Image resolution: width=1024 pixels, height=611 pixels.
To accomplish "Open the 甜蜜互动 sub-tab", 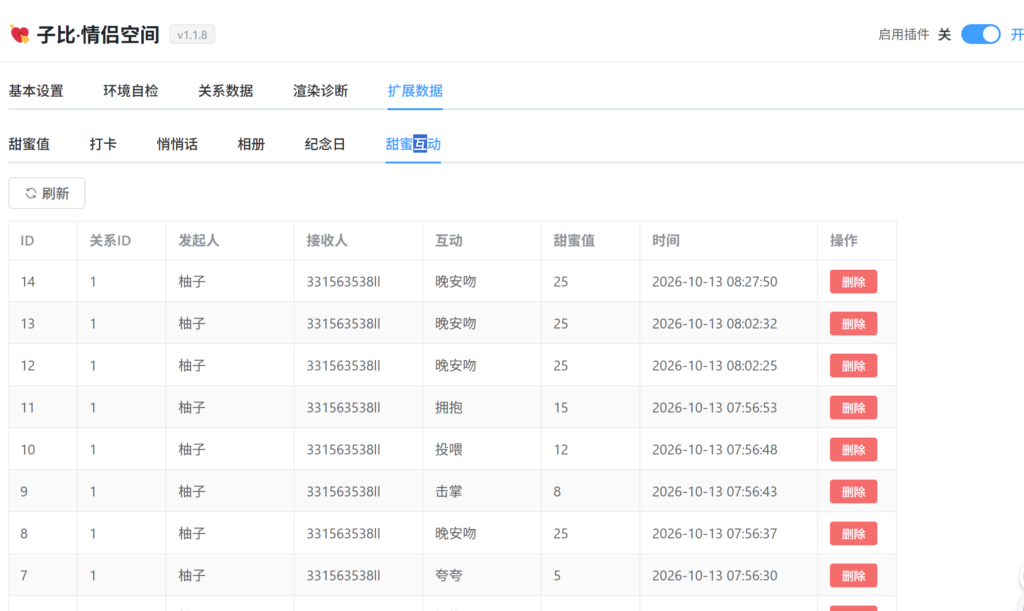I will [x=413, y=144].
